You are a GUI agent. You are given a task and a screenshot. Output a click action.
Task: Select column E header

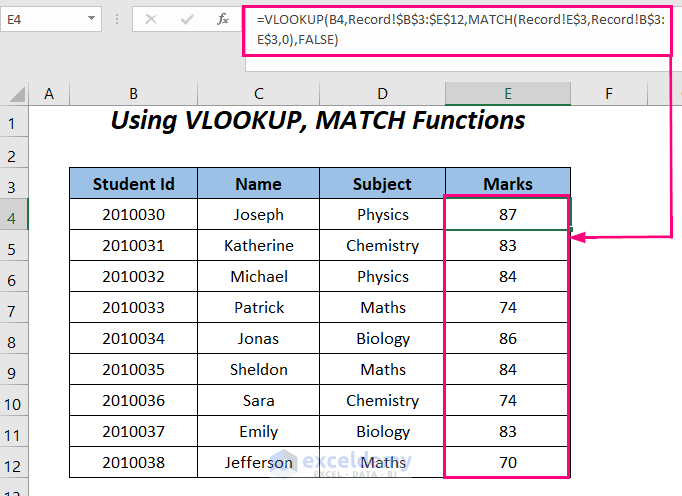click(x=508, y=94)
